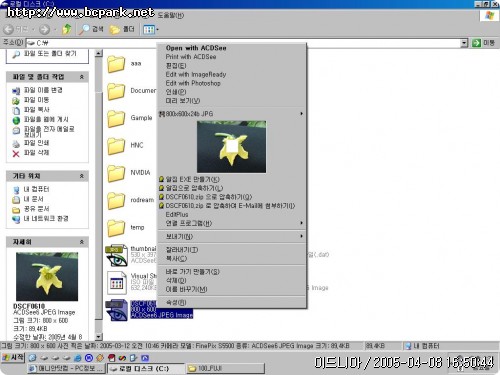Click the 파일을 전자 메일로 보내기 link

[43, 131]
